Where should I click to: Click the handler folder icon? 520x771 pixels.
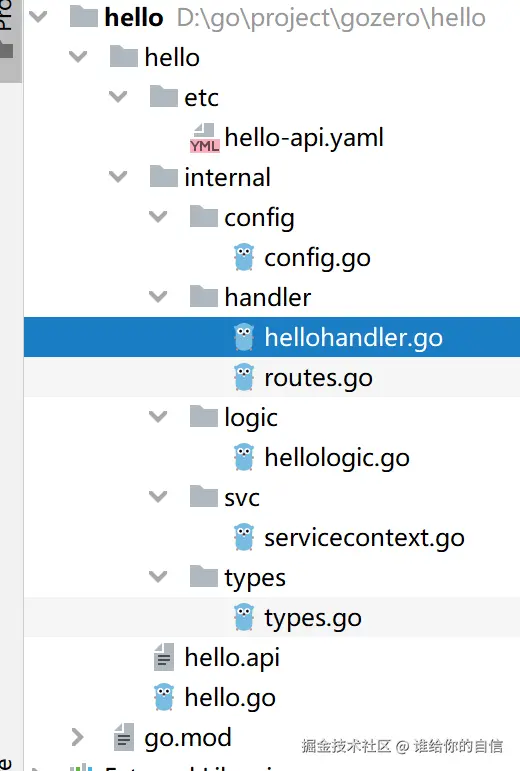(204, 296)
